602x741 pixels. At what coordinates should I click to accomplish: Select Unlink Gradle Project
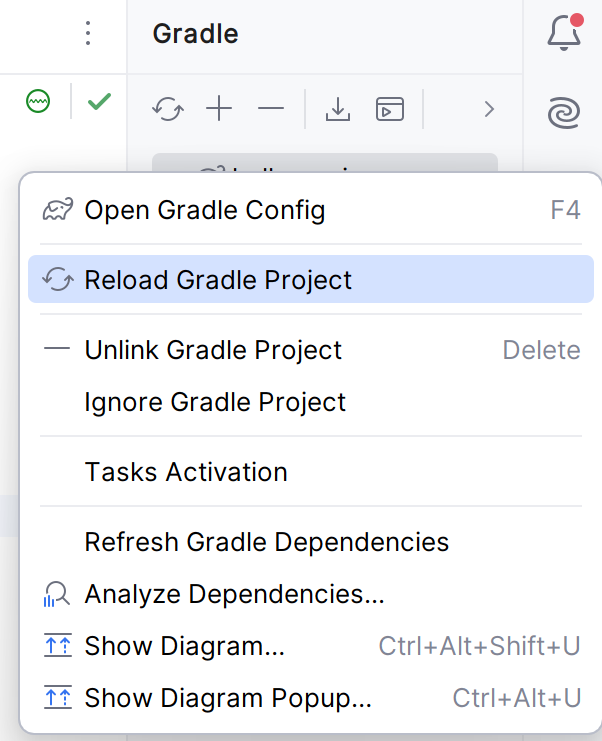pos(213,350)
